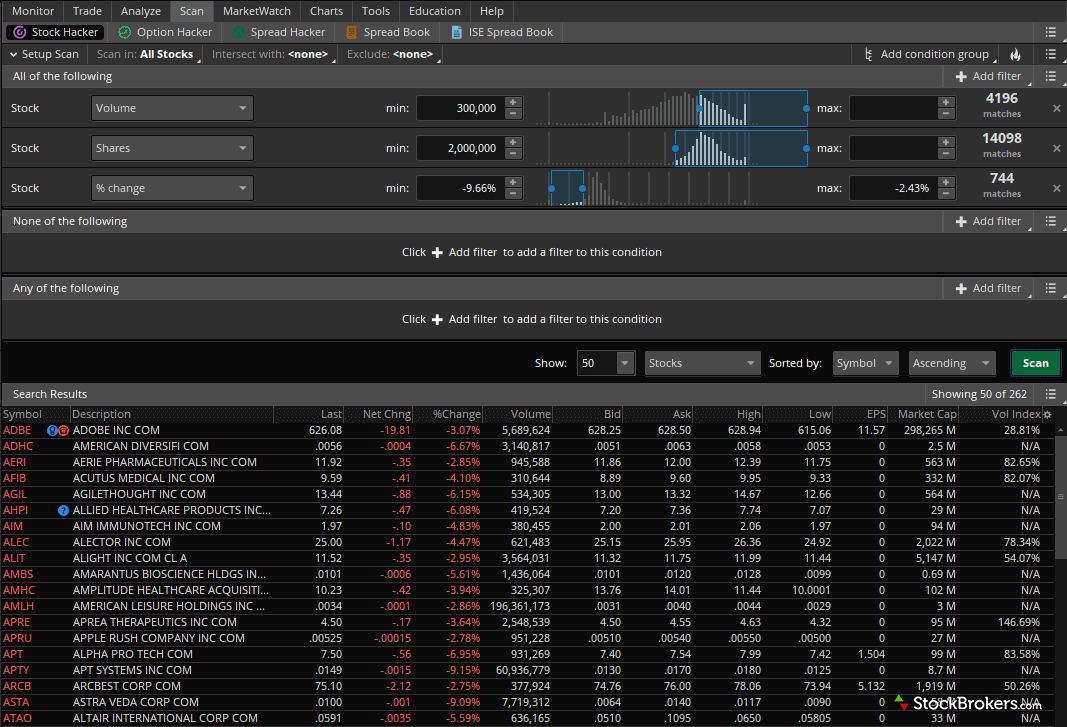
Task: Remove the Volume filter with its X icon
Action: 1056,108
